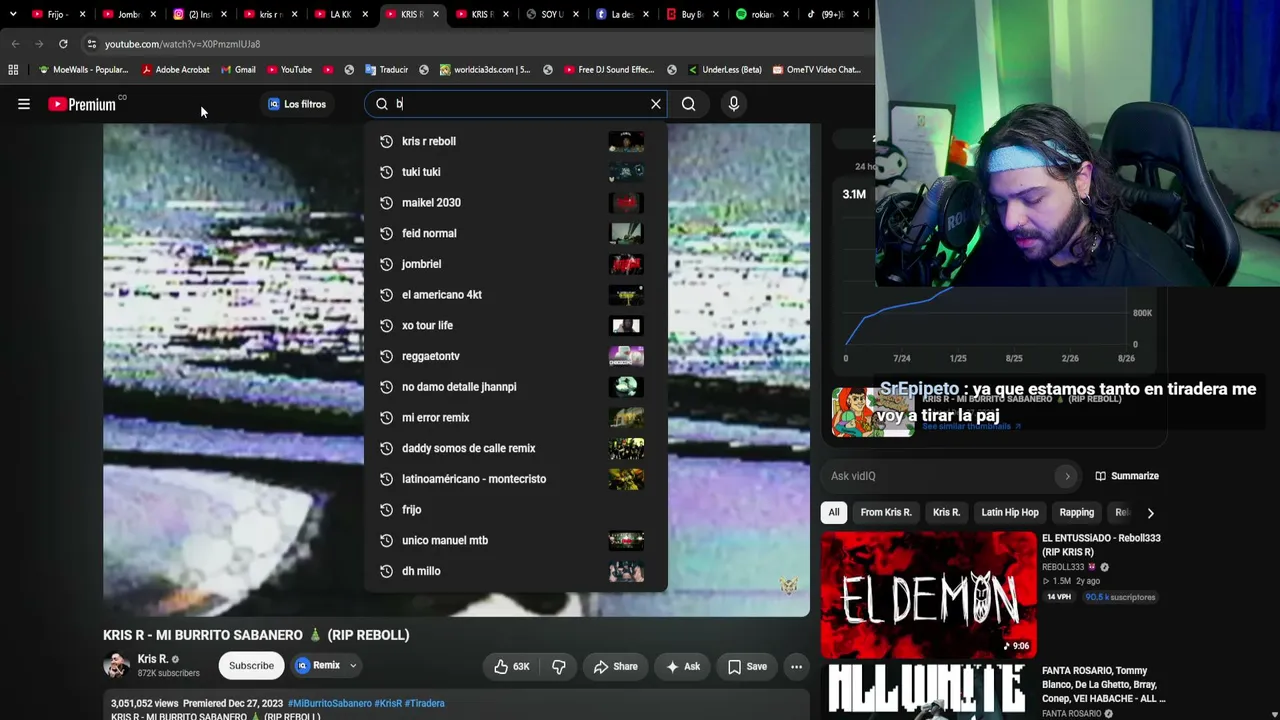The height and width of the screenshot is (720, 1280).
Task: Select the 'jombriel' search suggestion
Action: pyautogui.click(x=515, y=264)
